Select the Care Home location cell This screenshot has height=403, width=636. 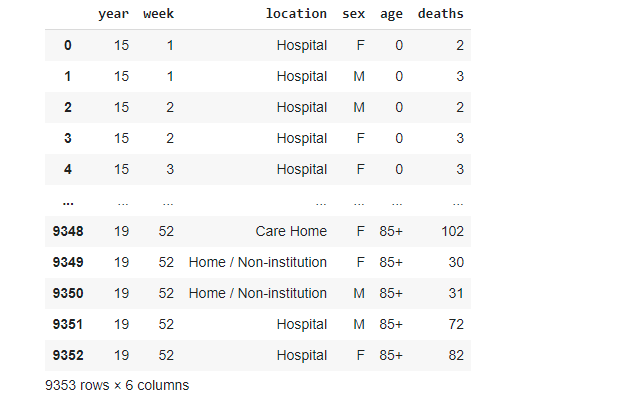pos(291,231)
